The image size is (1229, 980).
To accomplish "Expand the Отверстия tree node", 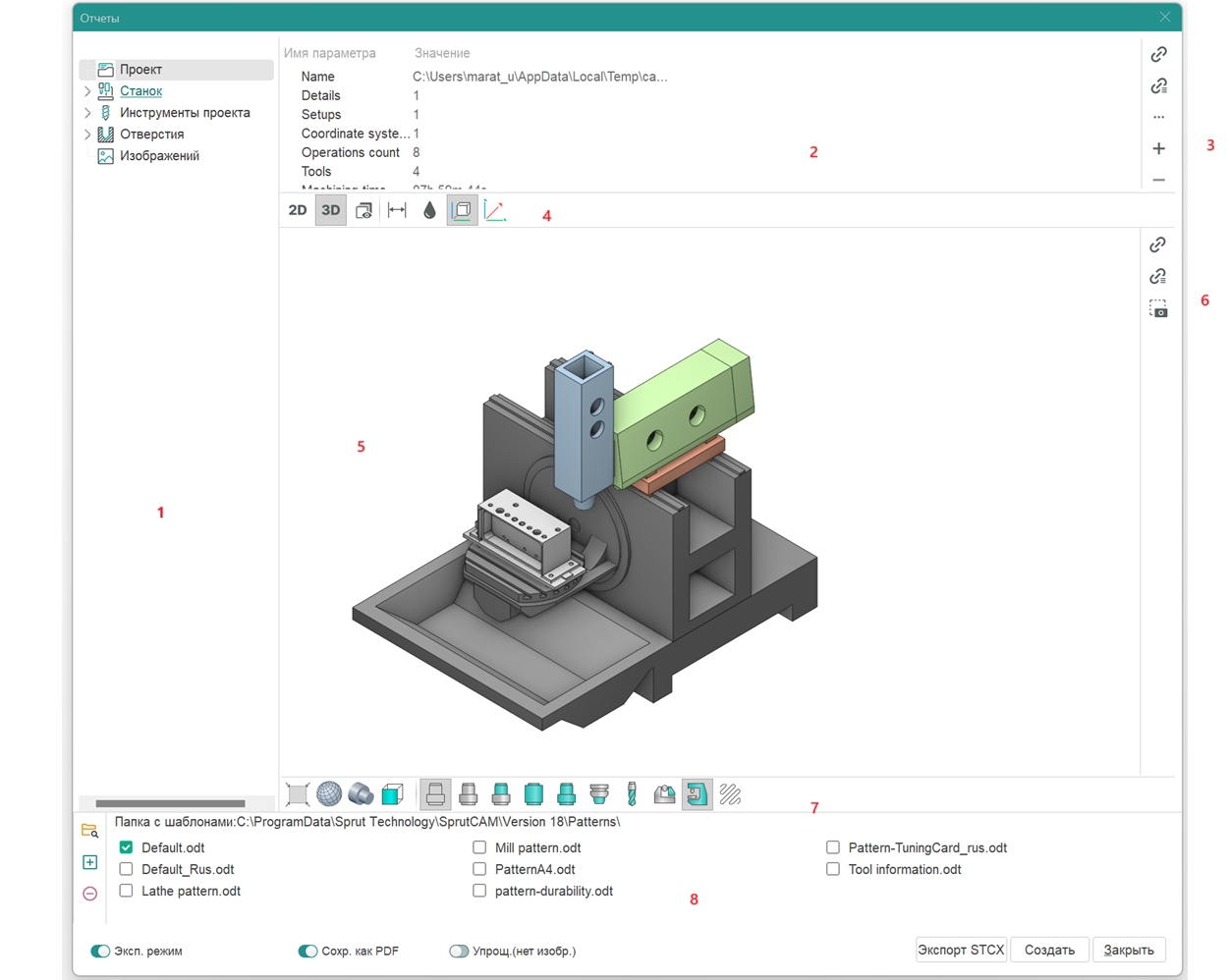I will 87,135.
